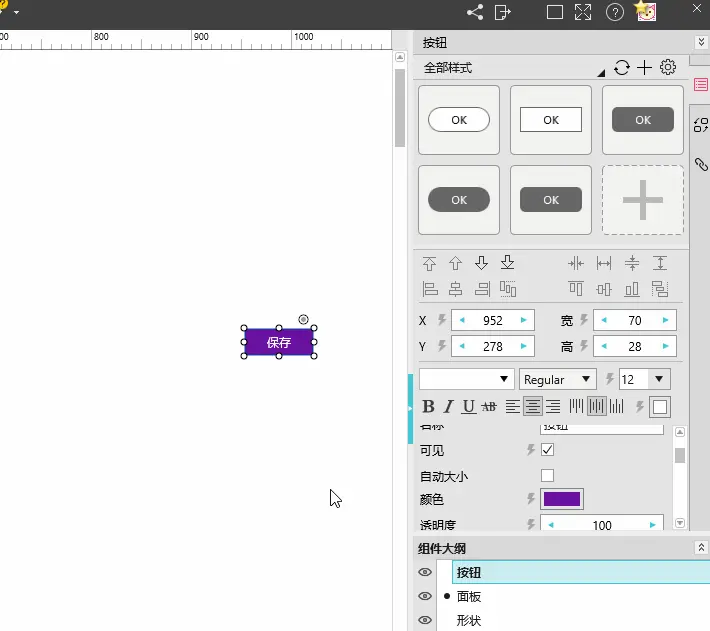Viewport: 710px width, 631px height.
Task: Click the Underline formatting button
Action: click(x=469, y=406)
